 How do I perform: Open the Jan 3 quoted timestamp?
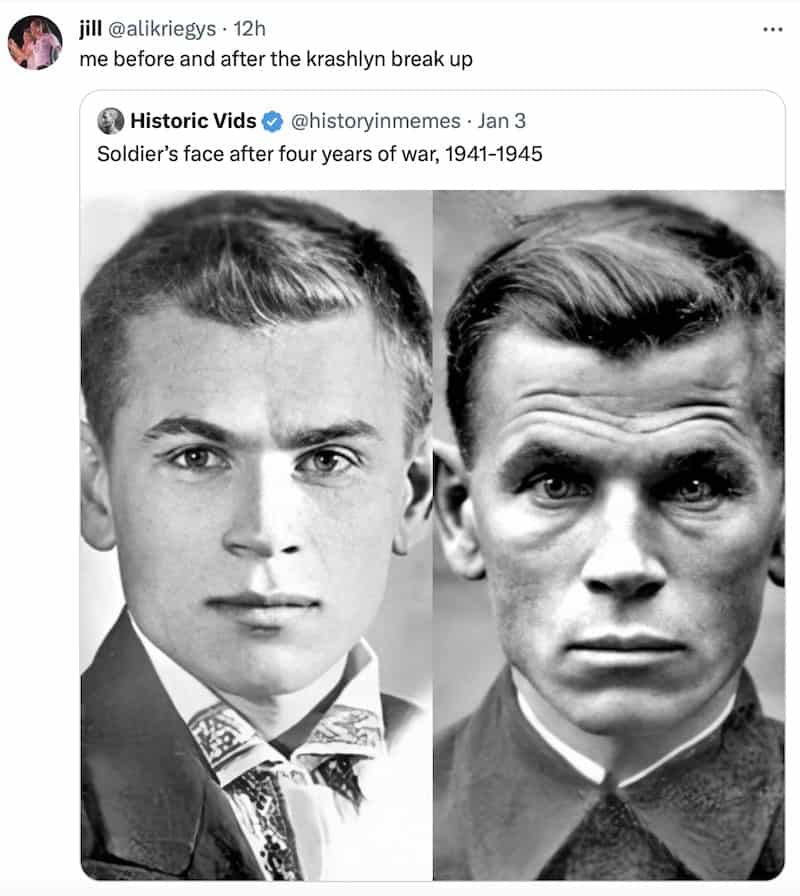point(502,121)
